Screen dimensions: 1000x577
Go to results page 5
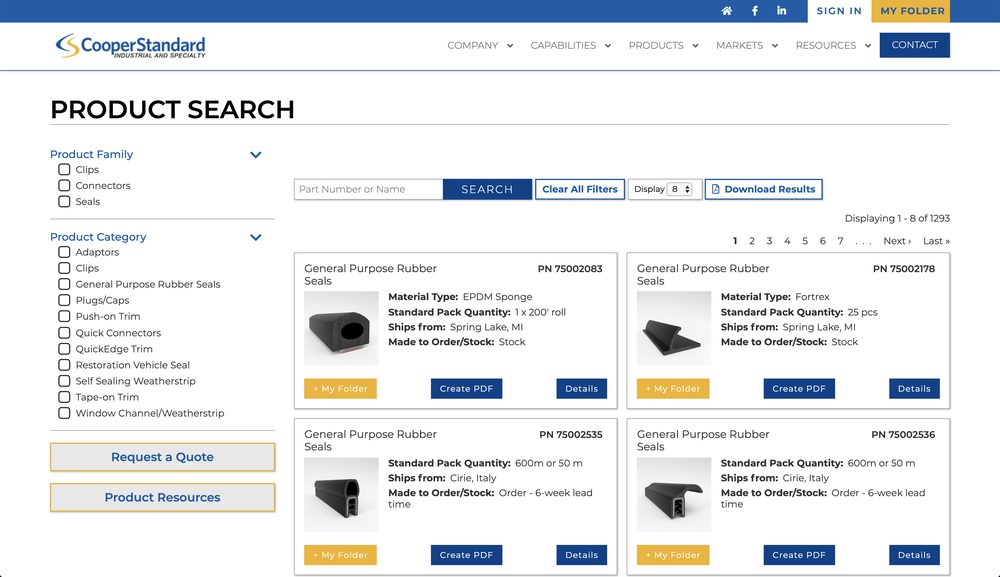click(x=805, y=241)
